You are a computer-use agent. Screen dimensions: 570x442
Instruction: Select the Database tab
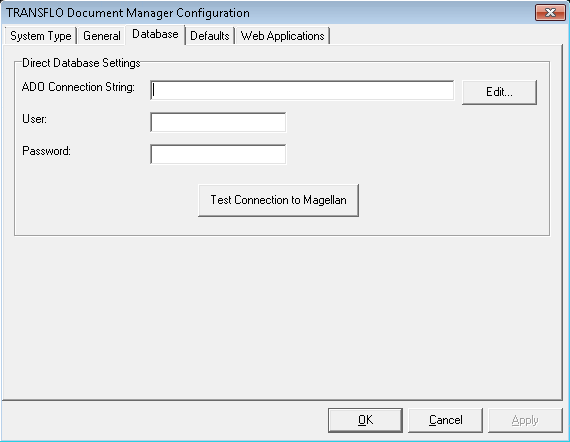(155, 34)
